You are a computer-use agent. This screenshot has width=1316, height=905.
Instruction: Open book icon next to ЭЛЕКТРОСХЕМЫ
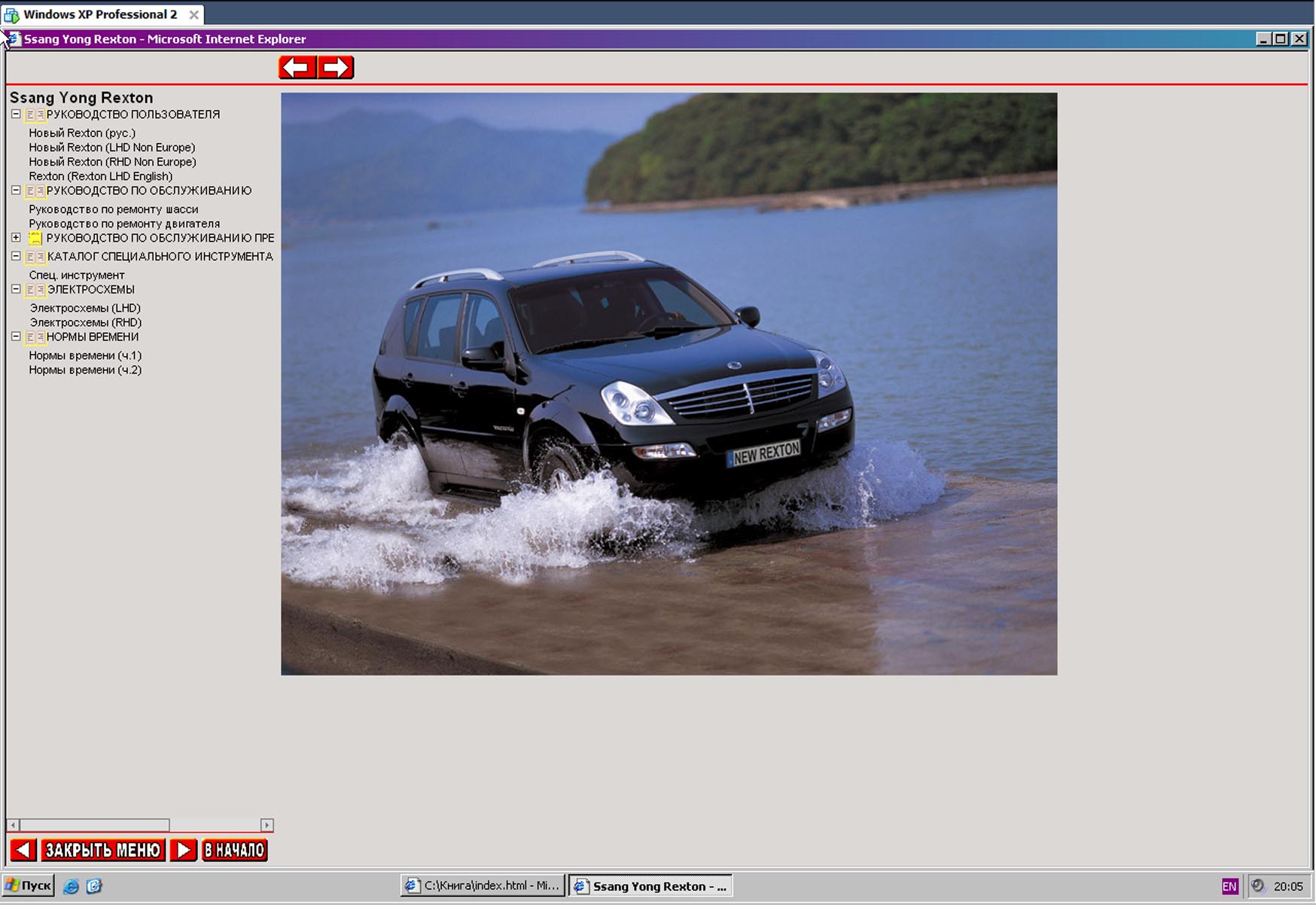(x=35, y=290)
